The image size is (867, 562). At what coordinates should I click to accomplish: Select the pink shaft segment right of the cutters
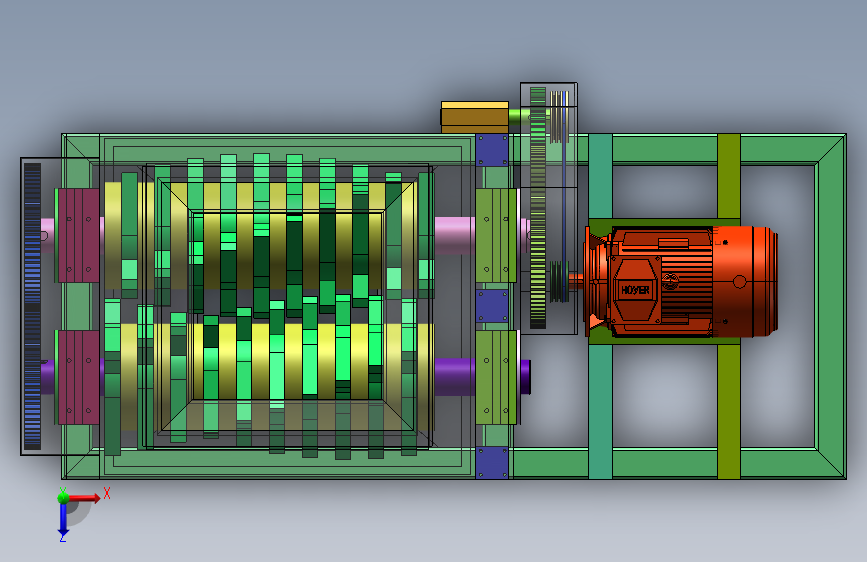pos(455,235)
